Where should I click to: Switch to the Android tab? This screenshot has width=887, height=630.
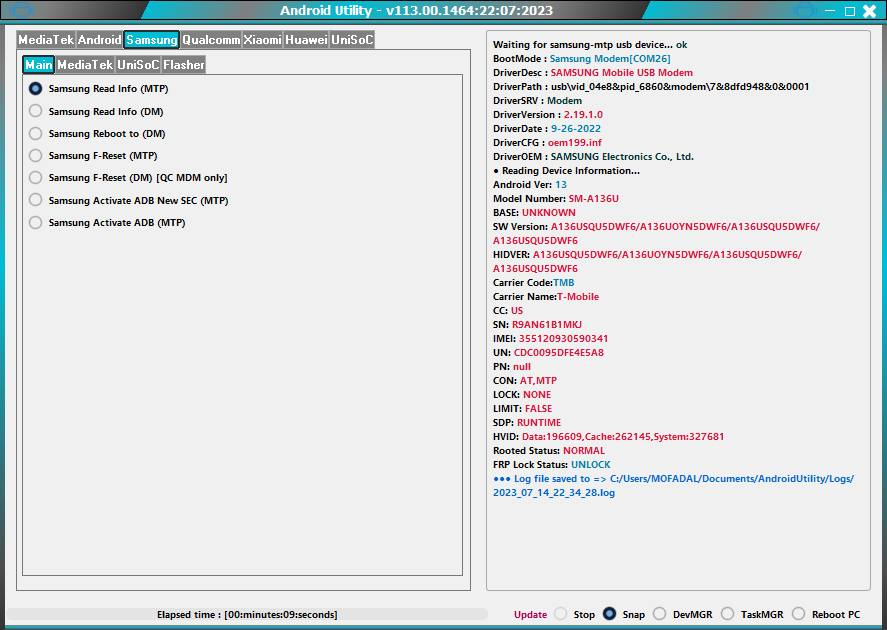[100, 40]
